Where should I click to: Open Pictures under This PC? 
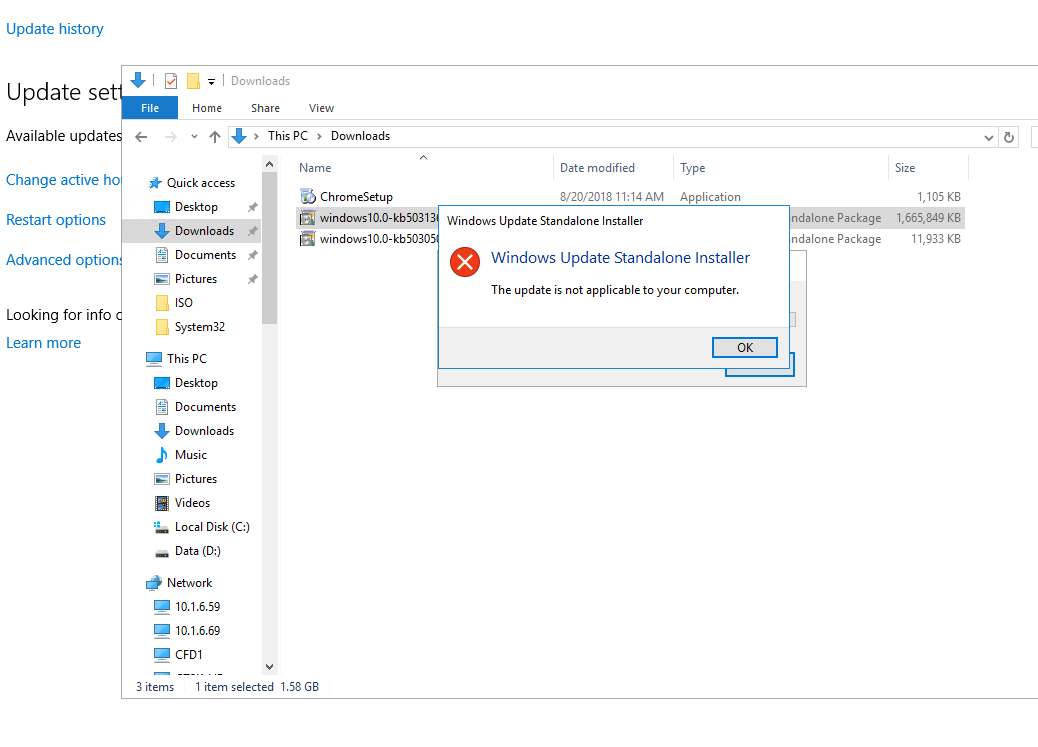point(195,479)
